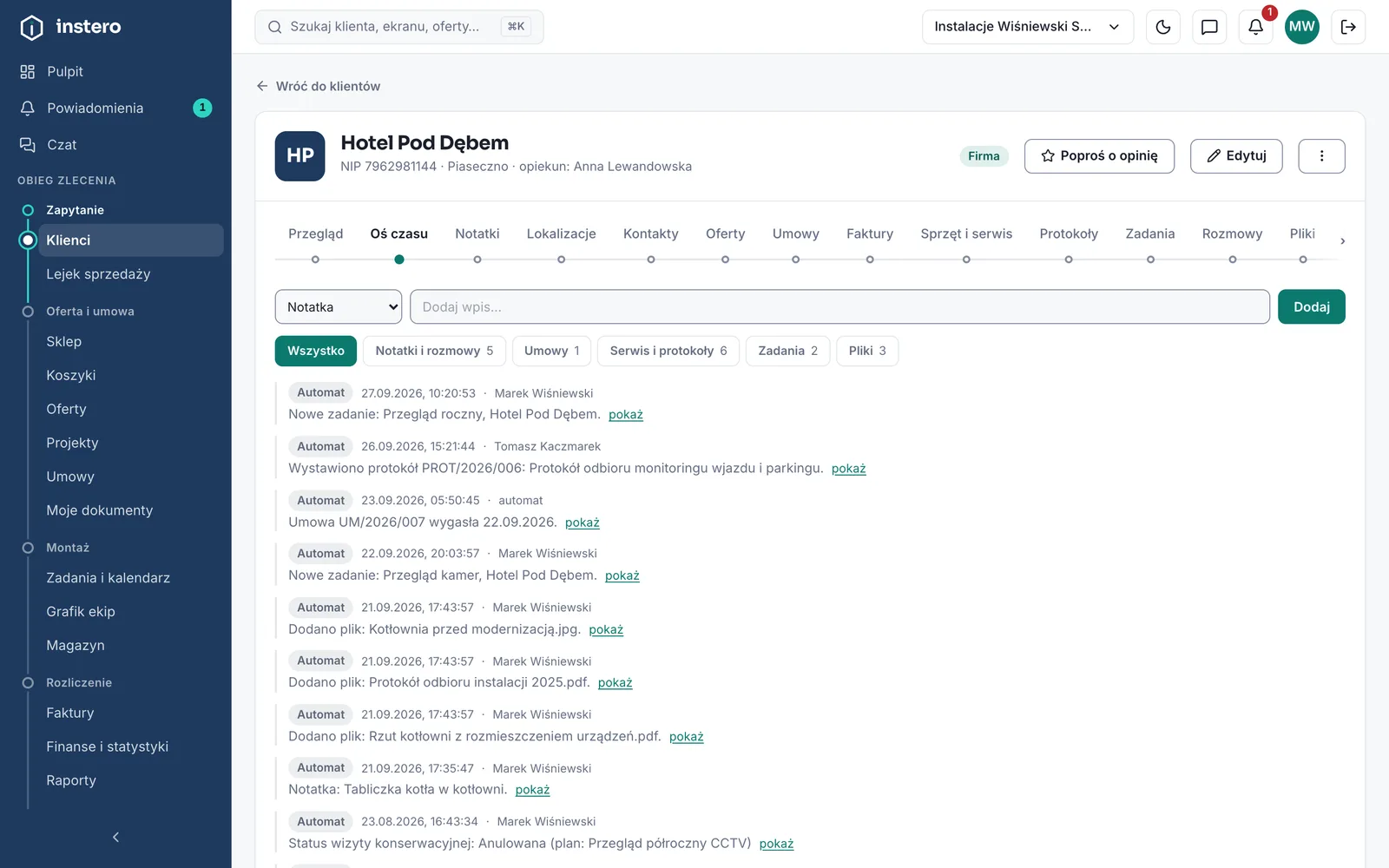Filter timeline by Wszystko
Image resolution: width=1389 pixels, height=868 pixels.
316,351
